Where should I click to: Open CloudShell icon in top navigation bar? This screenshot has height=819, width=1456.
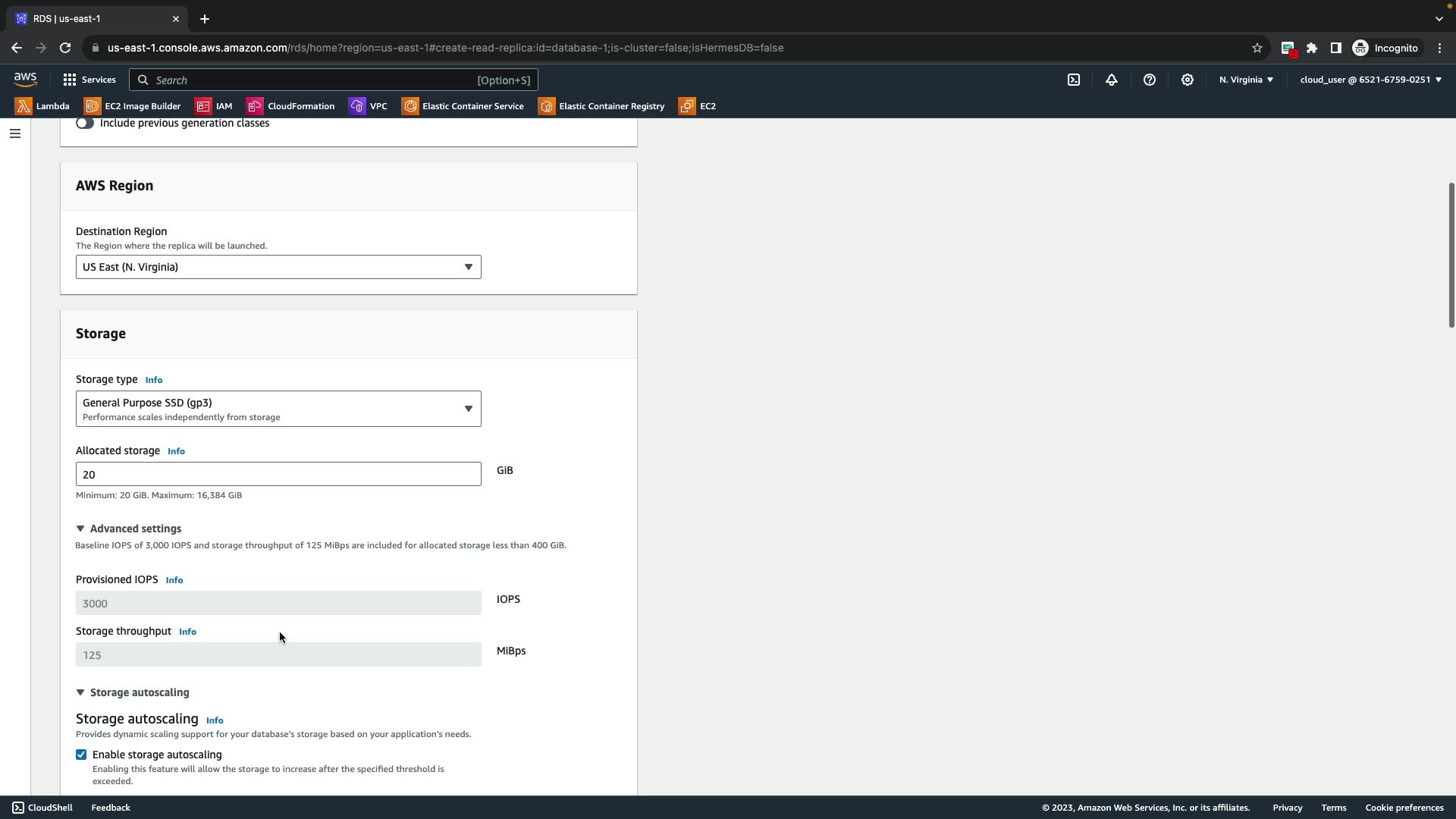1074,80
